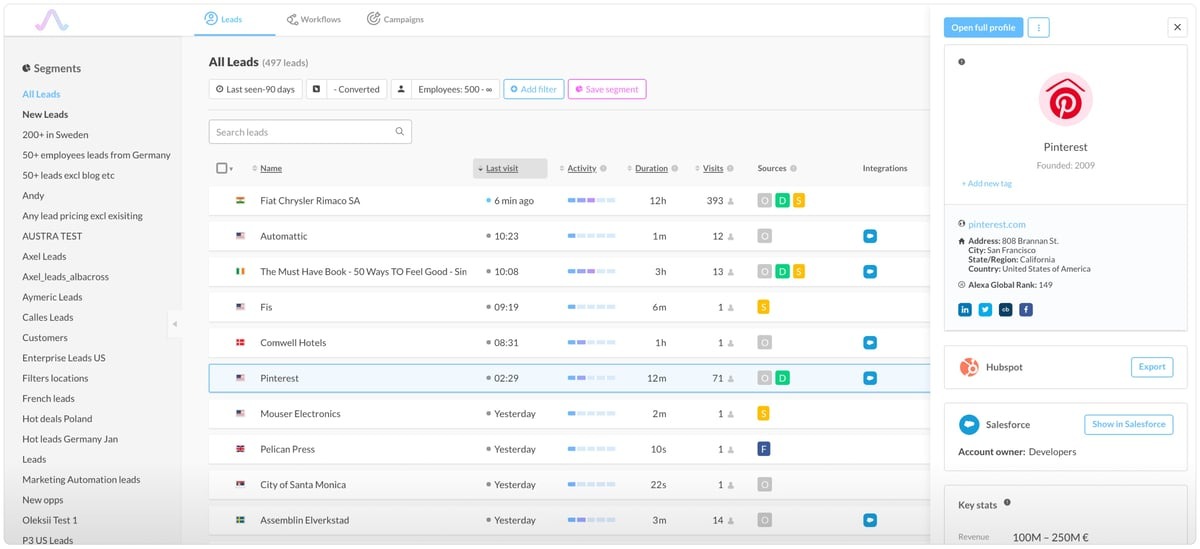
Task: Click Open full profile button
Action: (x=983, y=28)
